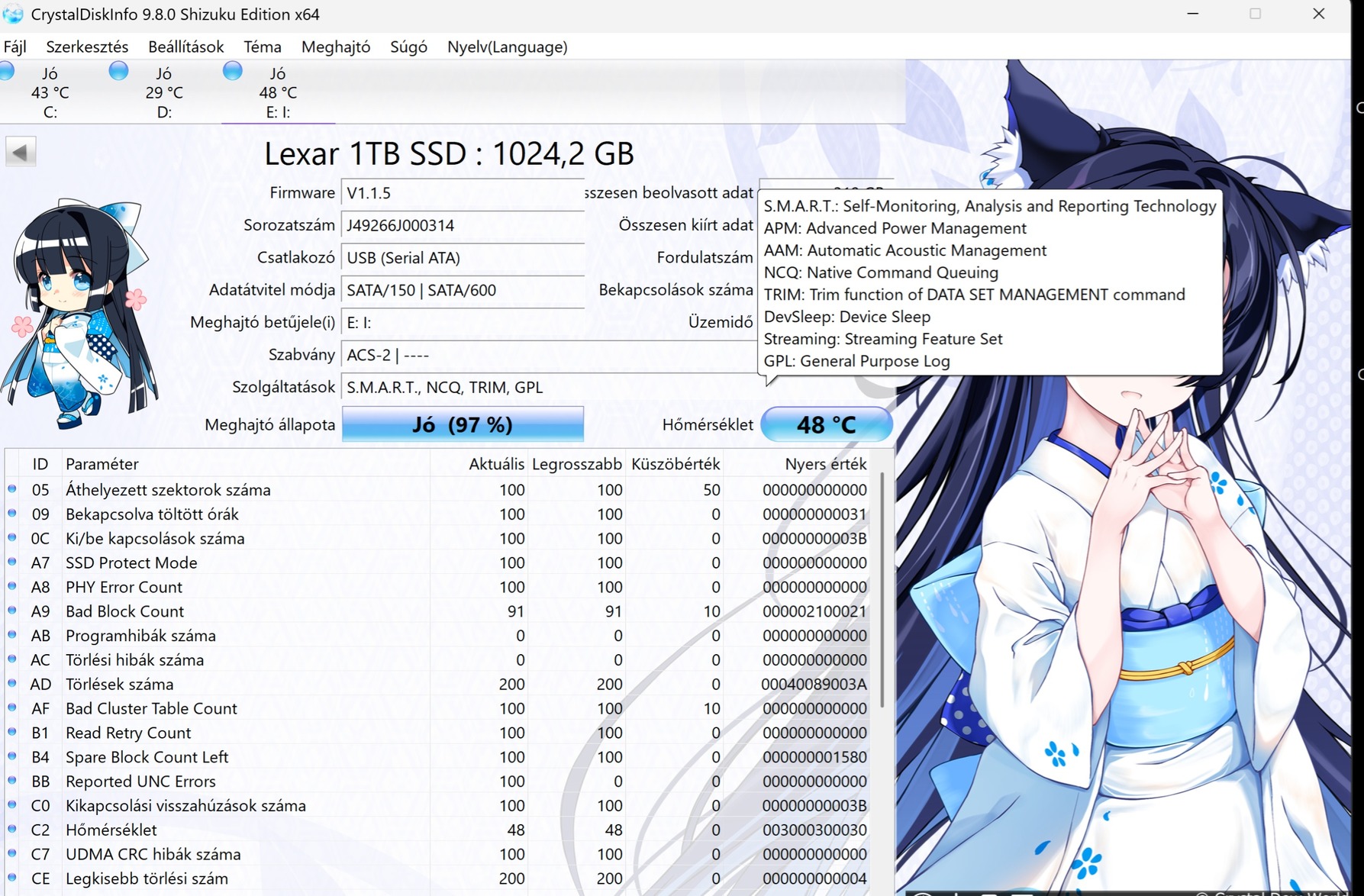This screenshot has width=1364, height=896.
Task: Click the CrystalDiskInfo app icon in title bar
Action: pyautogui.click(x=13, y=14)
